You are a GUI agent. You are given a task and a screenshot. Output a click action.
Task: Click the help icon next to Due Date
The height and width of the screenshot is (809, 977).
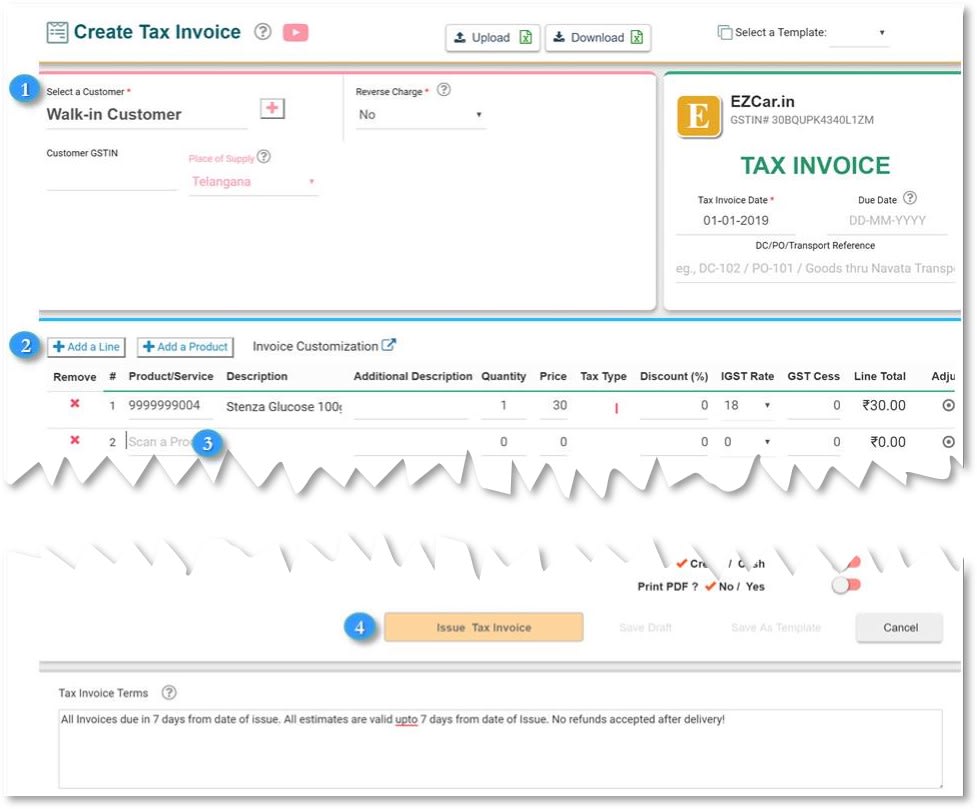tap(909, 198)
